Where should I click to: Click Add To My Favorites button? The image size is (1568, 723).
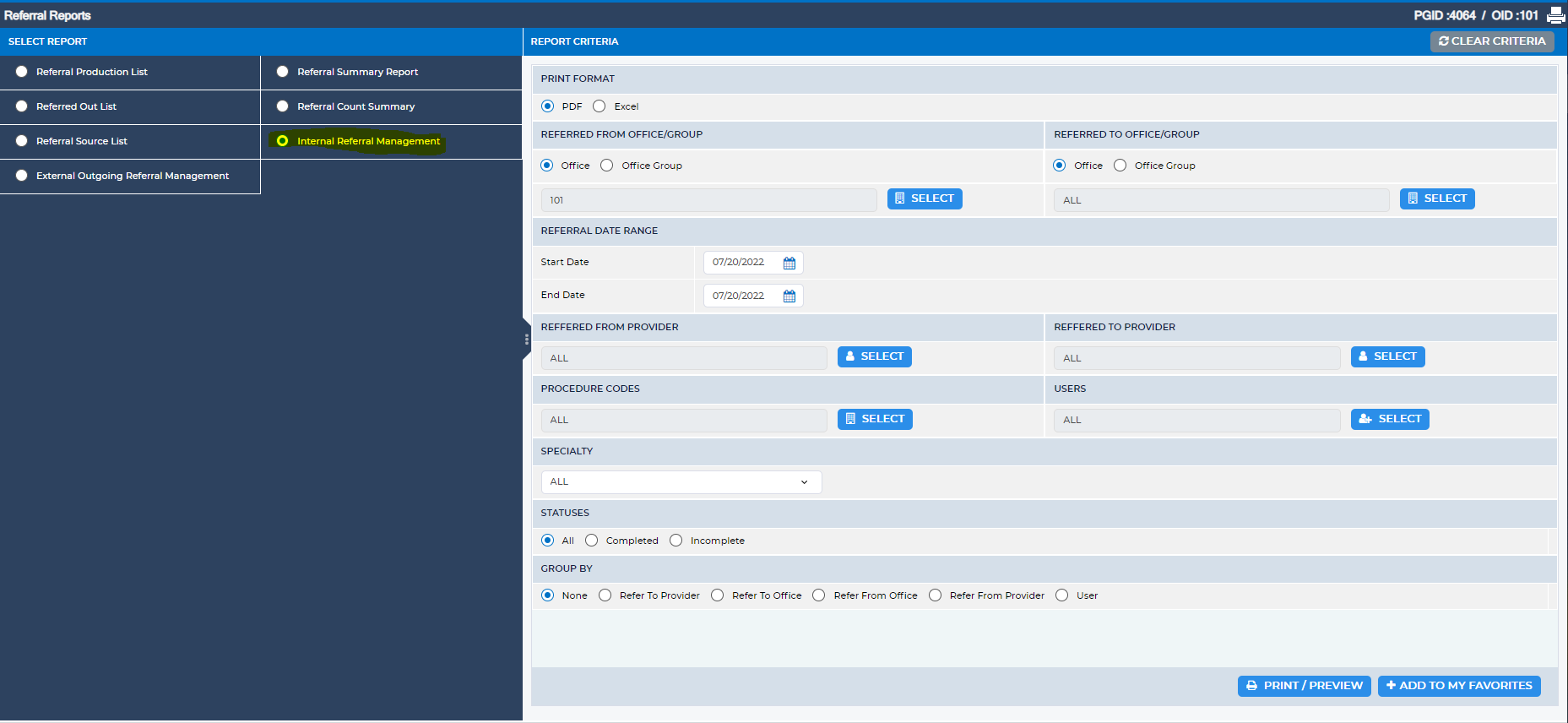click(x=1459, y=686)
